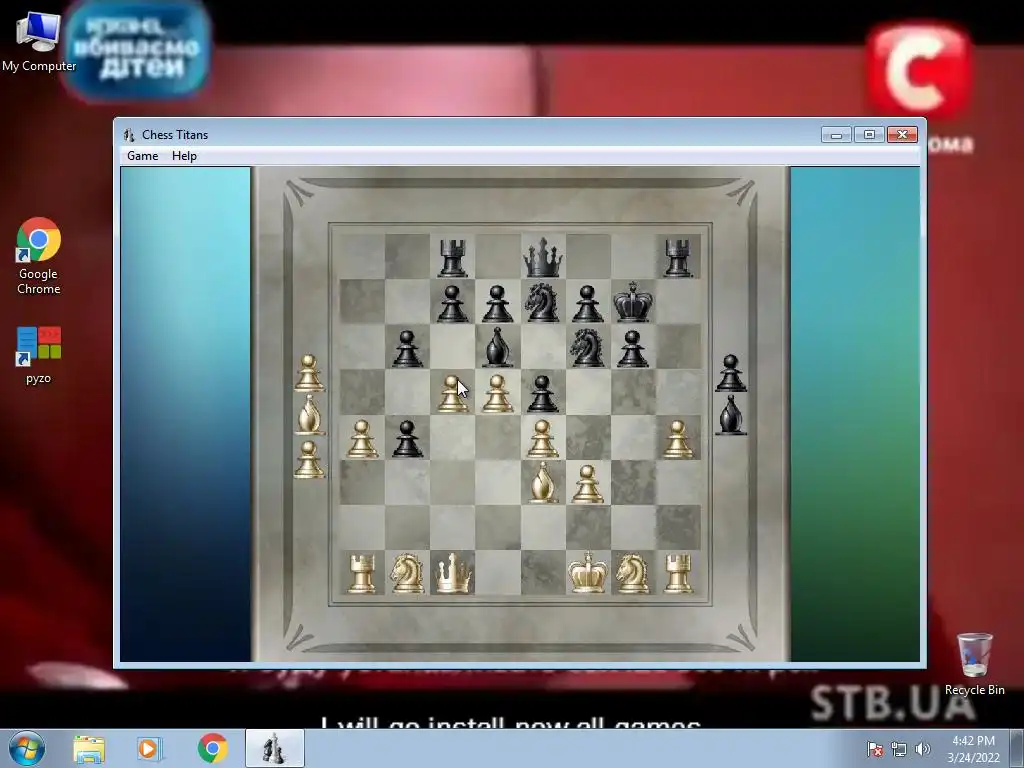The image size is (1024, 768).
Task: Open the Action Center flag in the tray
Action: click(875, 749)
